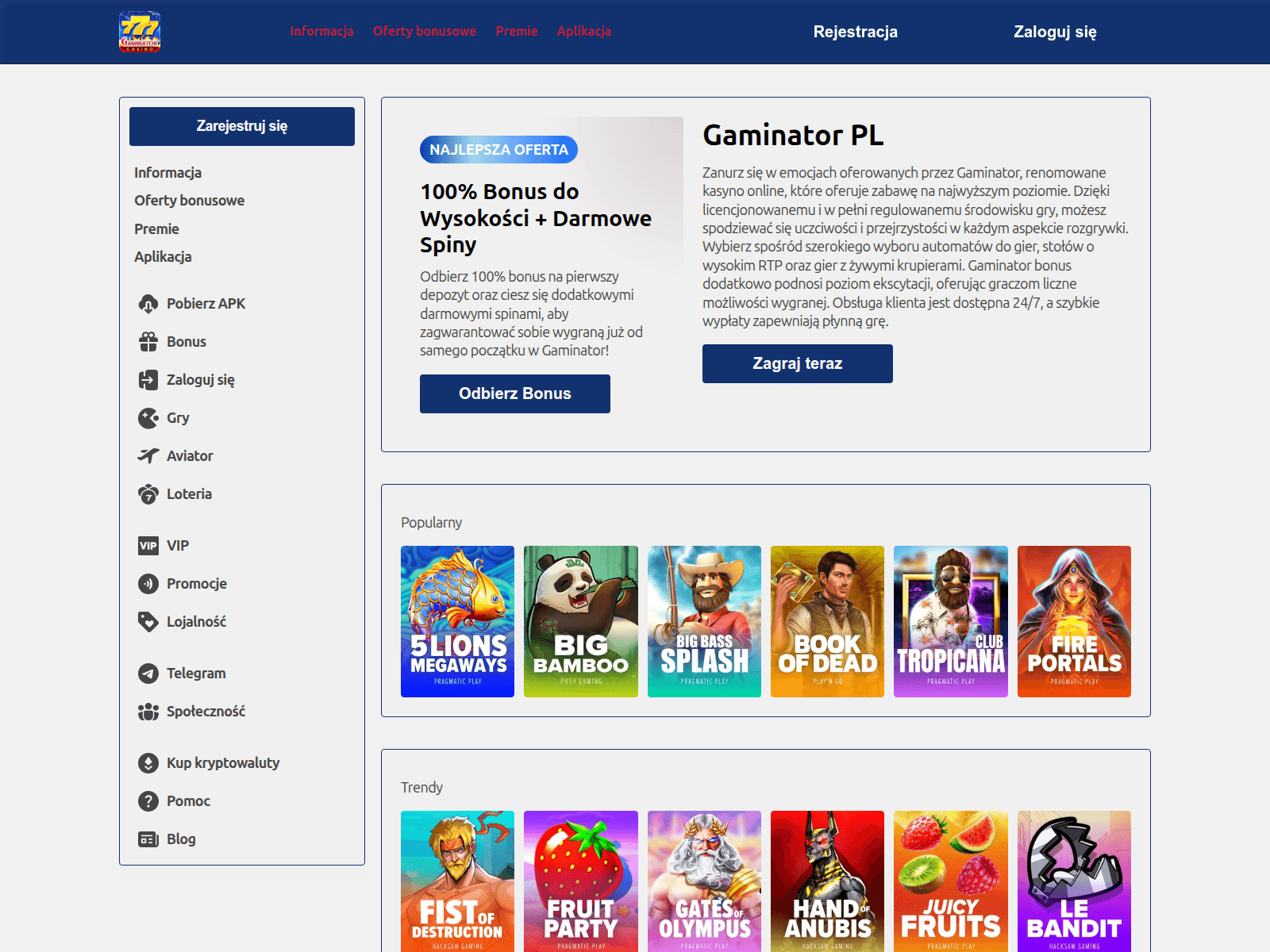Screen dimensions: 1270x952
Task: Click the Kup kryptowaluty coin icon
Action: (148, 763)
